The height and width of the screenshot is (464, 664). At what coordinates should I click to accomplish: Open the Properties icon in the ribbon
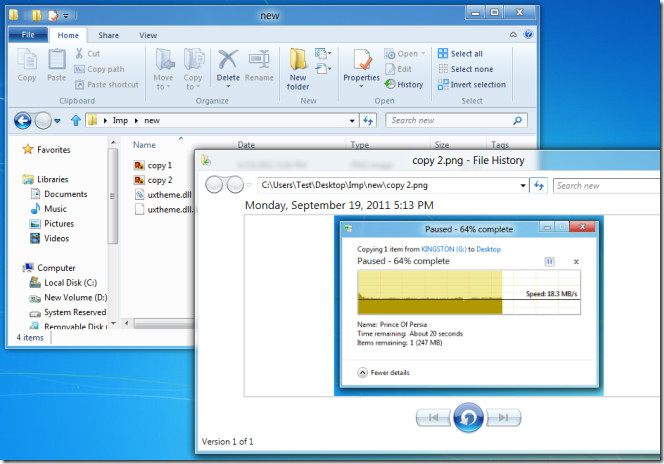(362, 60)
